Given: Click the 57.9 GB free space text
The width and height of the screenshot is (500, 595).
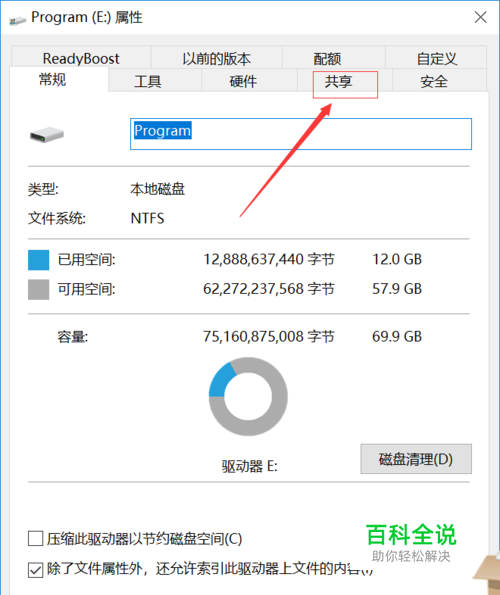Looking at the screenshot, I should coord(397,289).
